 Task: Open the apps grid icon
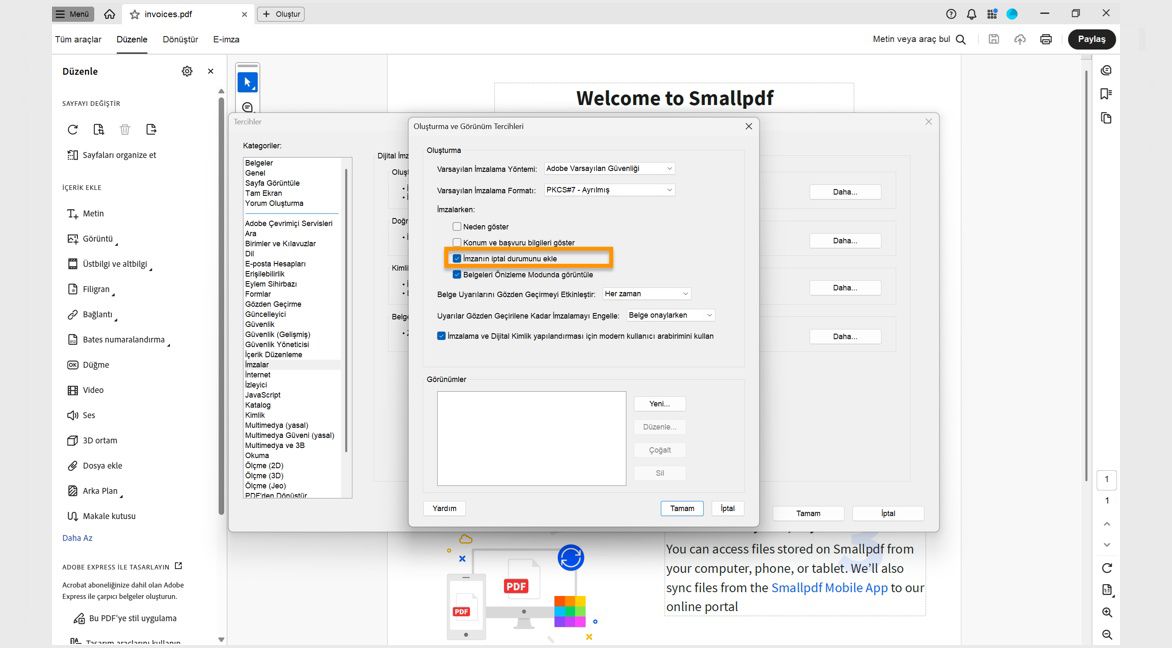[x=991, y=14]
